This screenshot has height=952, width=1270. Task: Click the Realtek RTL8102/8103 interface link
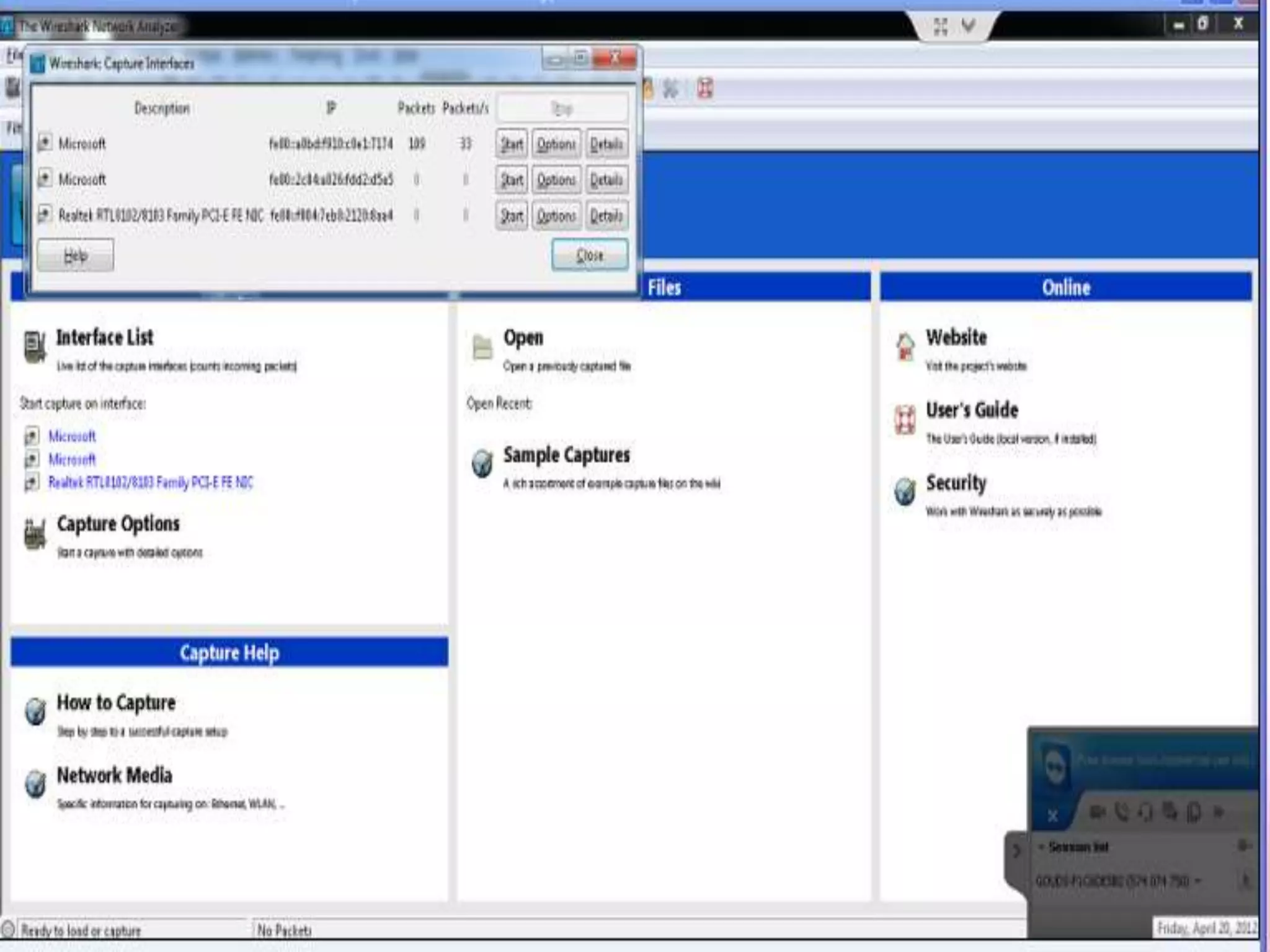pos(151,483)
